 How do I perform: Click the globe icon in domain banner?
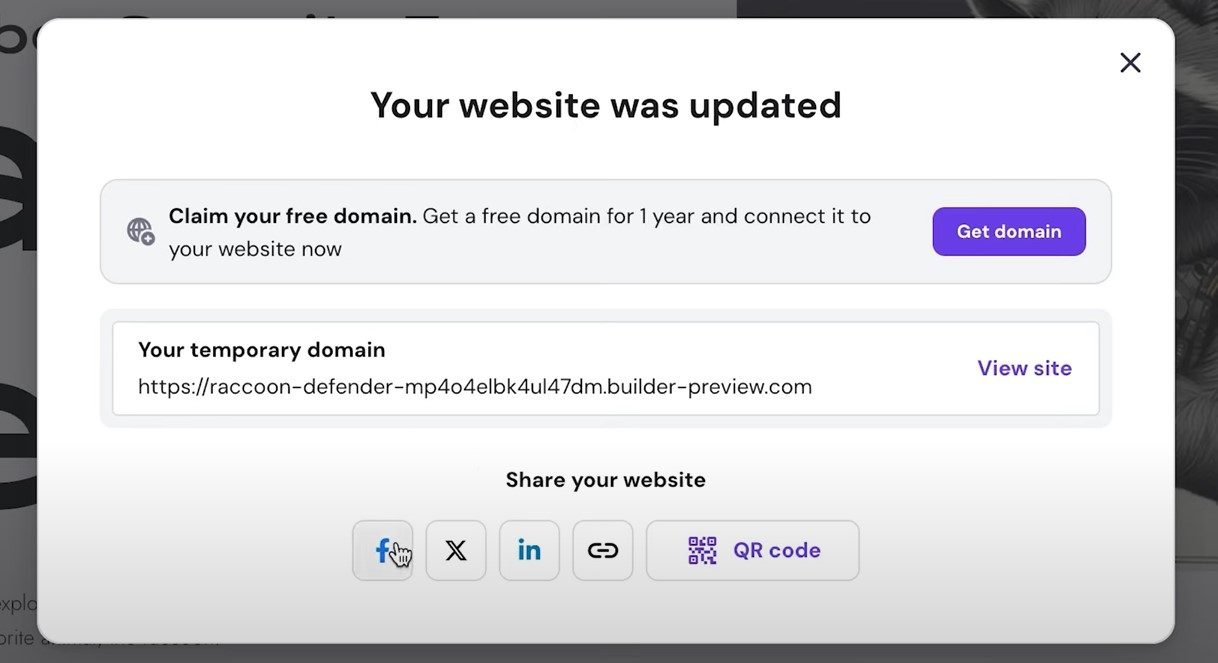pos(141,232)
